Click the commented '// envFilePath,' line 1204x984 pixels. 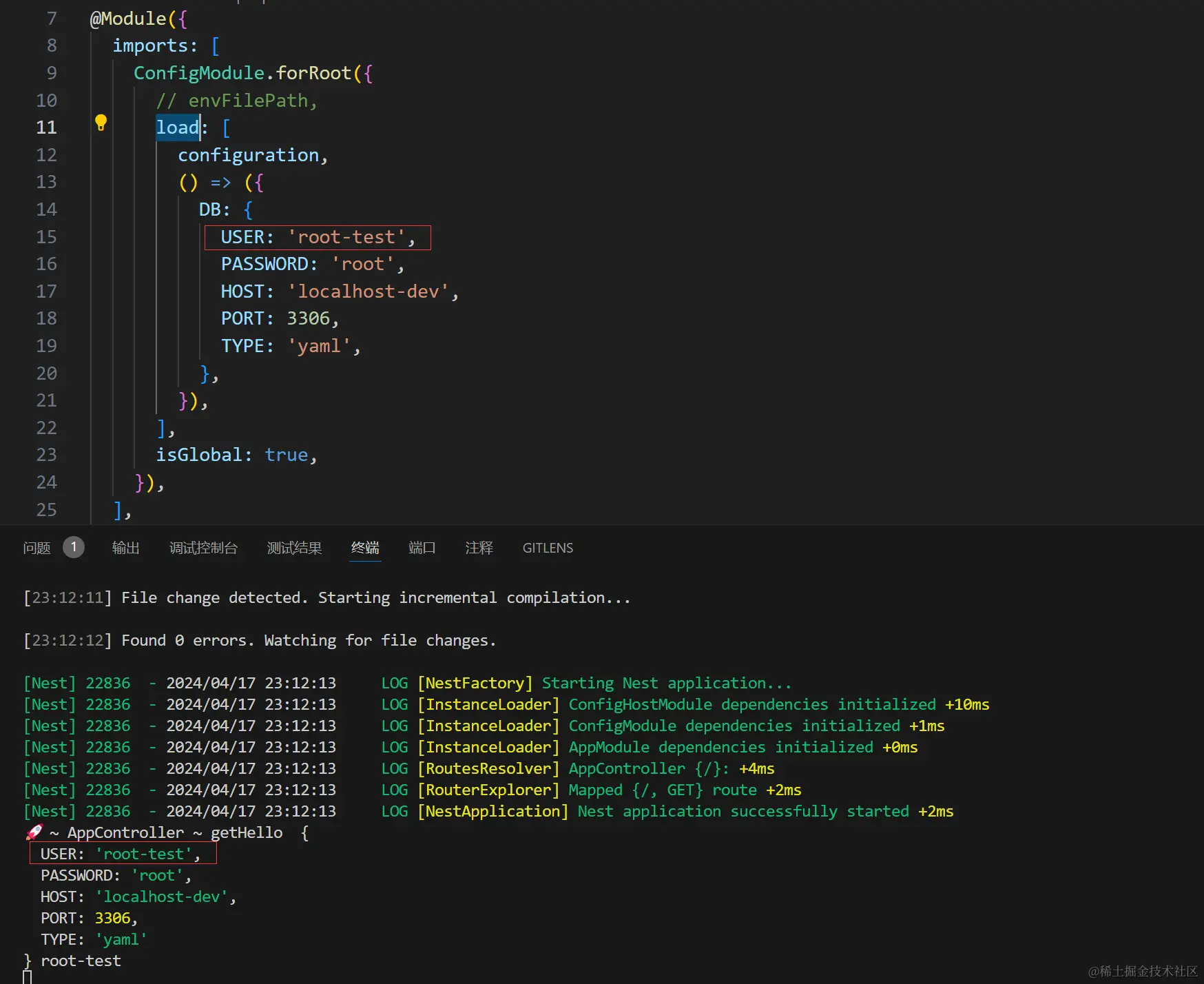pyautogui.click(x=237, y=101)
